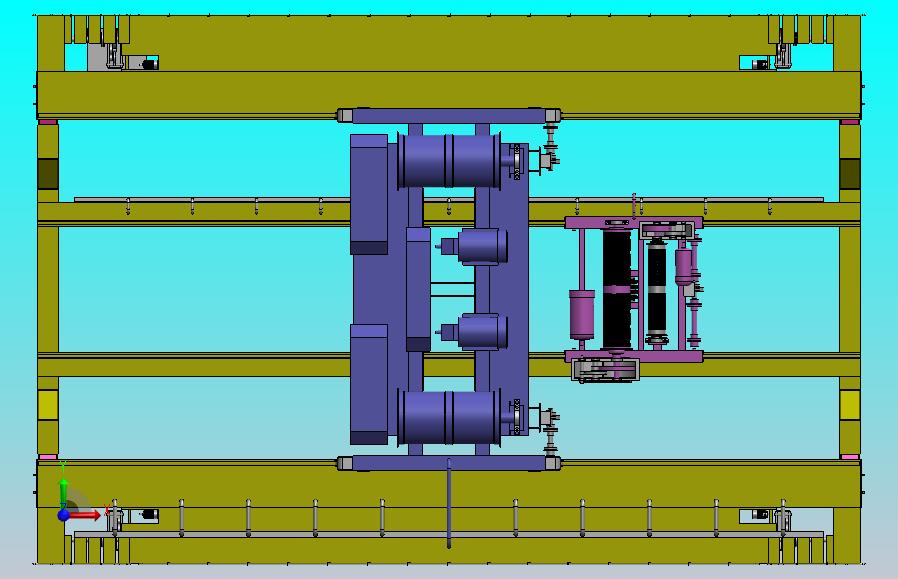Select the large black drum in the magenta assembly
This screenshot has width=898, height=579.
[617, 289]
